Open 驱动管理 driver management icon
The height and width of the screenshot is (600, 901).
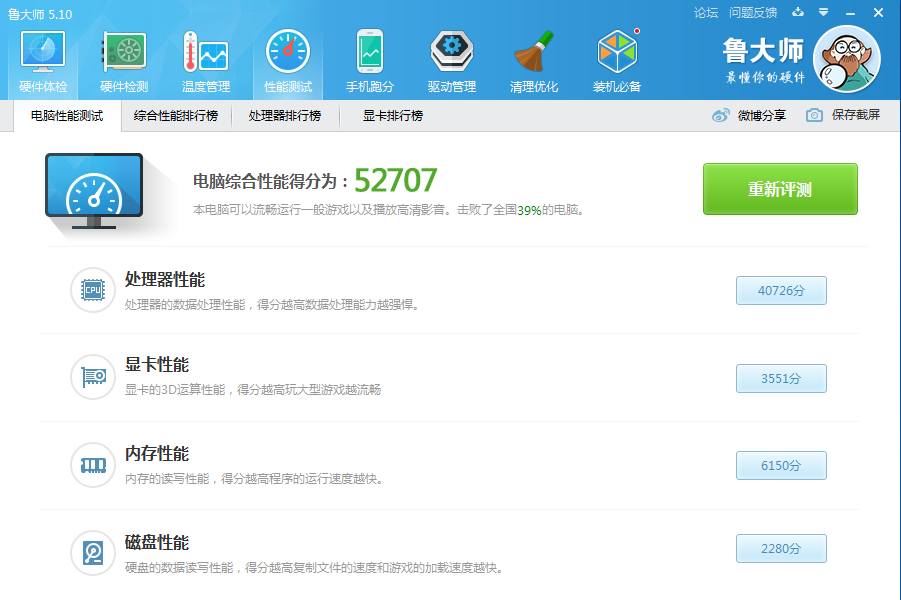click(x=452, y=52)
